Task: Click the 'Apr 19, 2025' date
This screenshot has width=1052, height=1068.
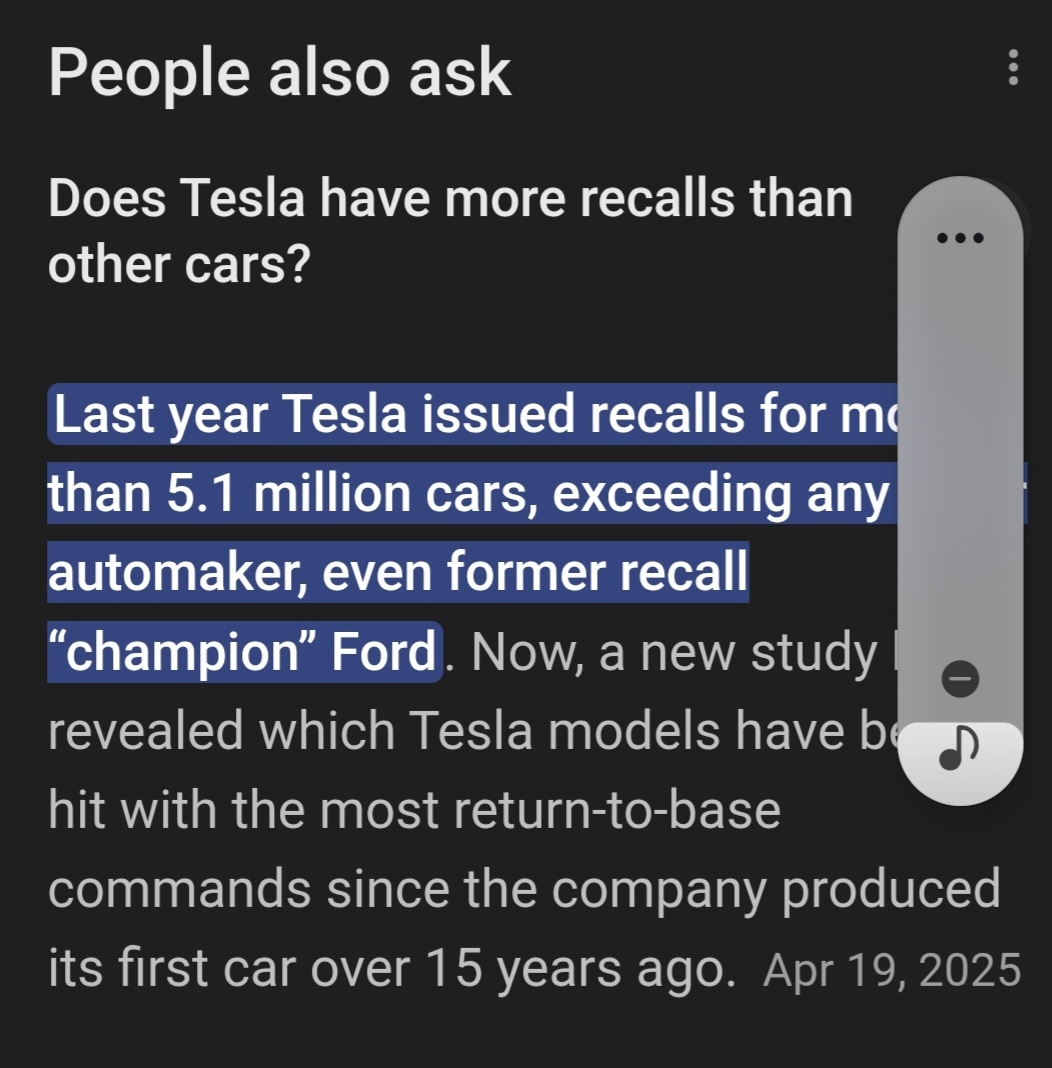Action: pyautogui.click(x=892, y=970)
